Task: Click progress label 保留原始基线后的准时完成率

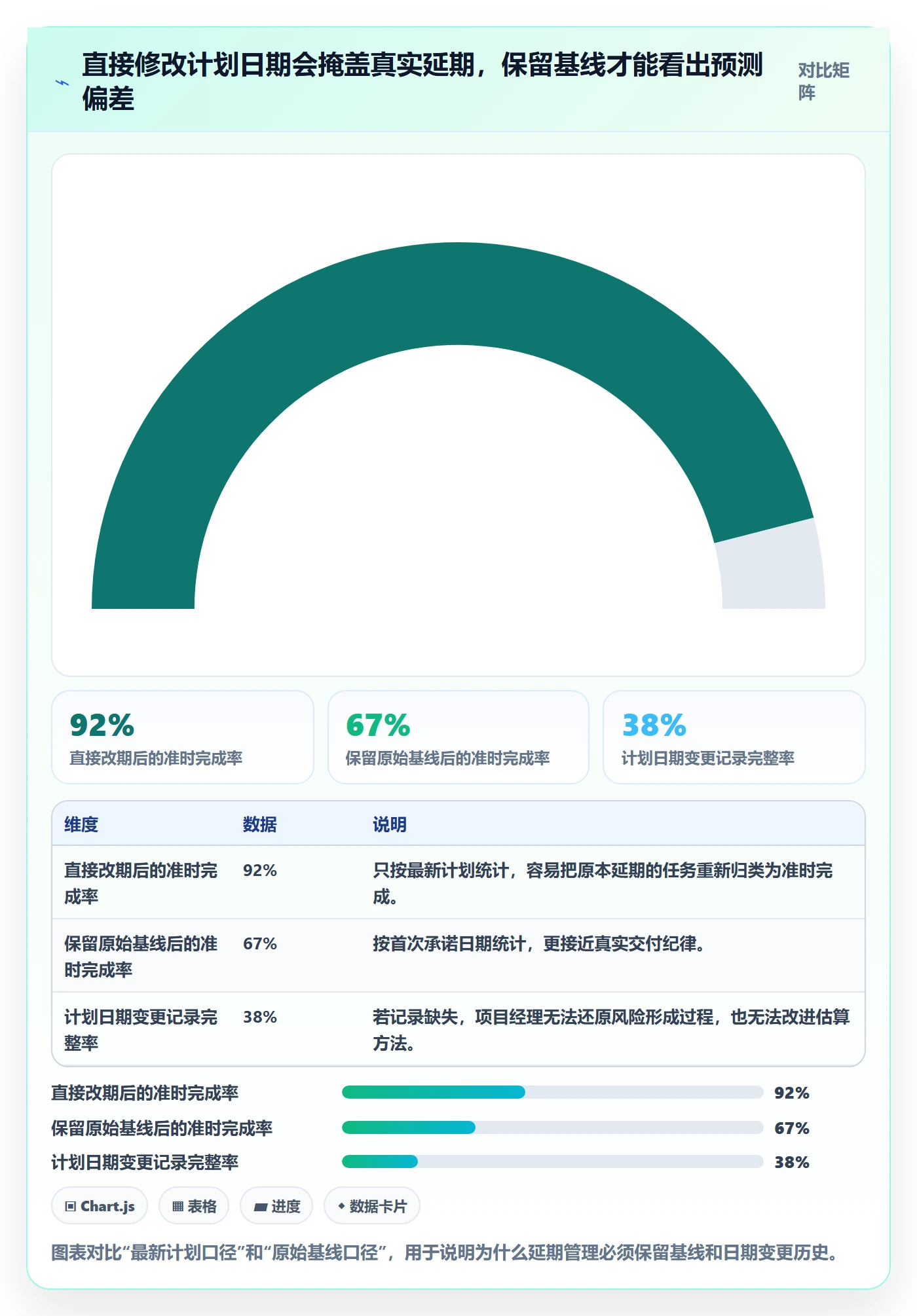Action: 162,1128
